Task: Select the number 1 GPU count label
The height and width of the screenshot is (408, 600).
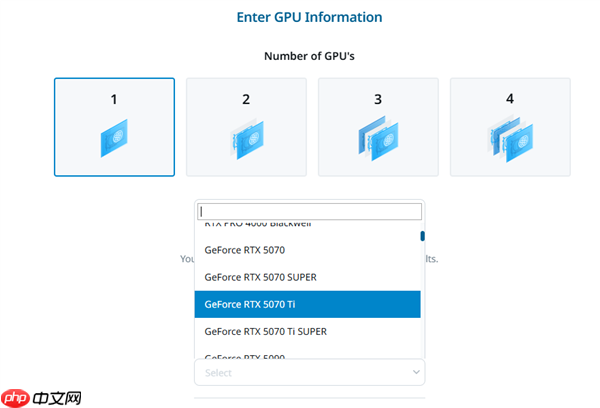Action: coord(114,99)
